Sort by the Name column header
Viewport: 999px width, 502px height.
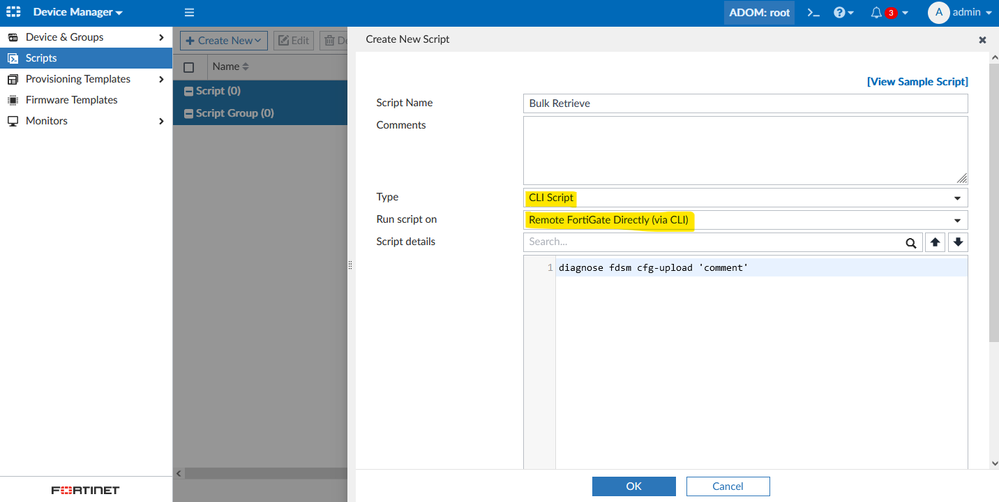[231, 66]
